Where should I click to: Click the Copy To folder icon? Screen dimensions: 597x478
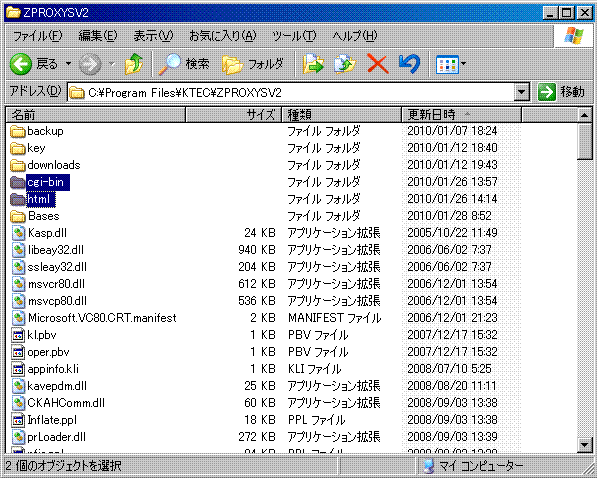(x=345, y=64)
